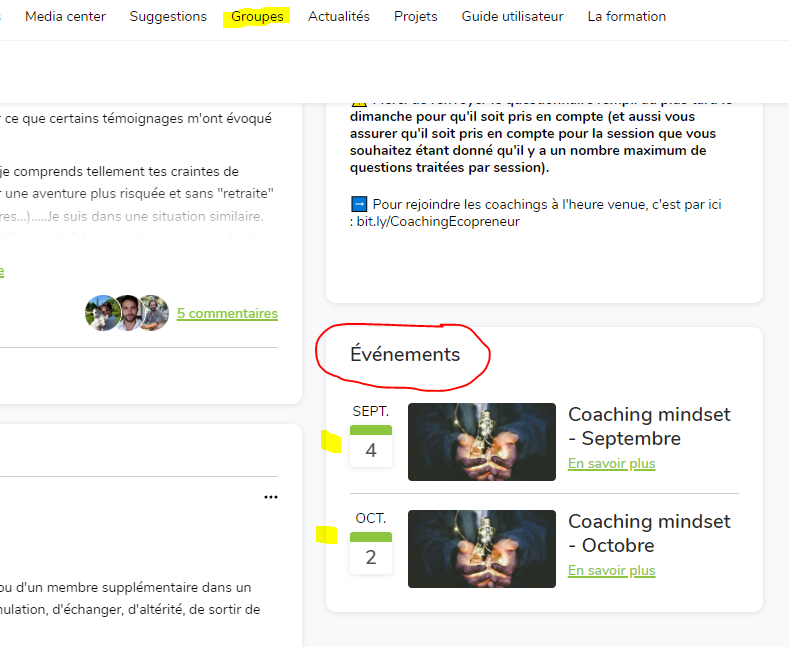Select La formation in the top menu
The height and width of the screenshot is (647, 789).
click(626, 16)
